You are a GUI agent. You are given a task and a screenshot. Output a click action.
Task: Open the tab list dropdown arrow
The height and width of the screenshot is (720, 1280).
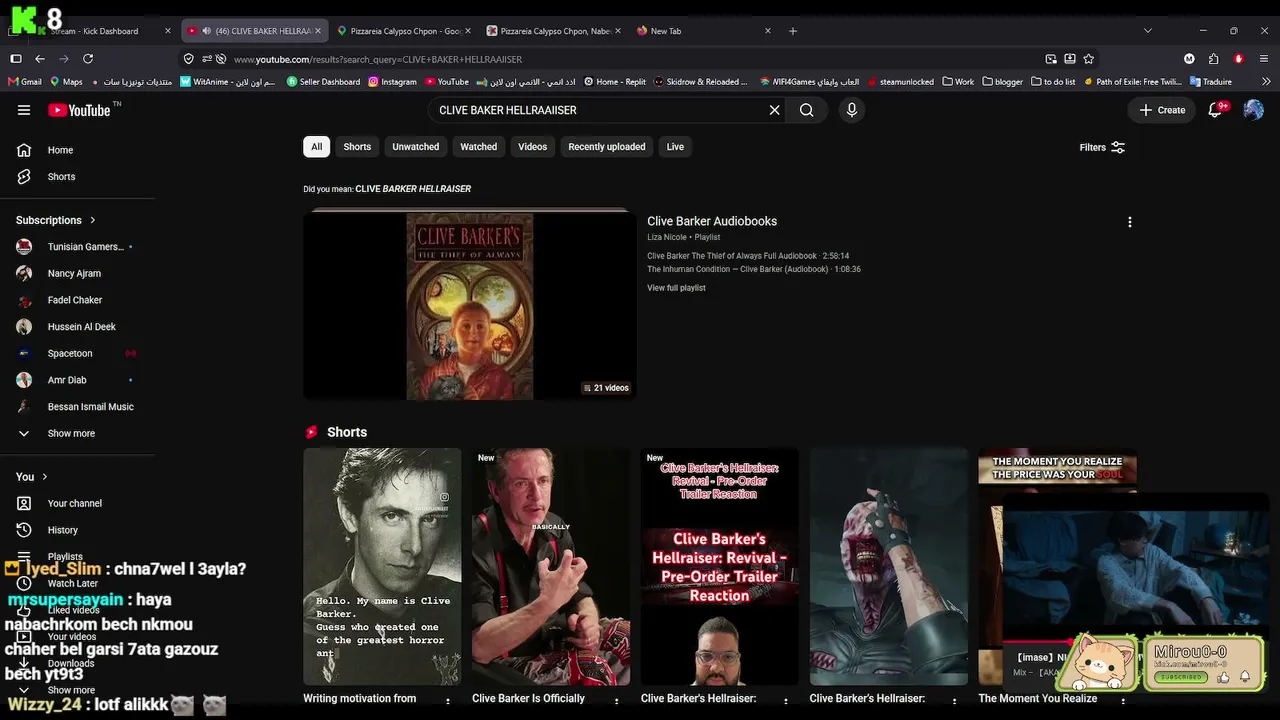point(1147,31)
